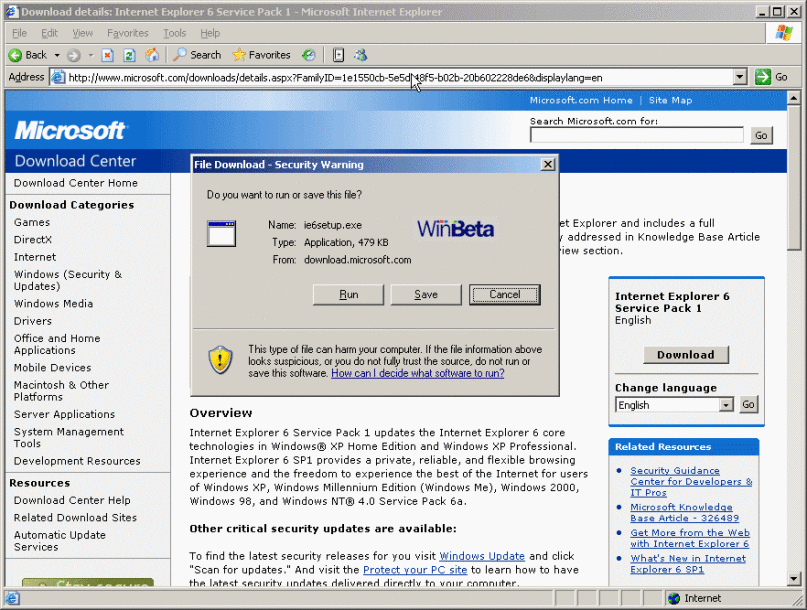Expand the Back history dropdown arrow
This screenshot has width=807, height=610.
pos(57,55)
